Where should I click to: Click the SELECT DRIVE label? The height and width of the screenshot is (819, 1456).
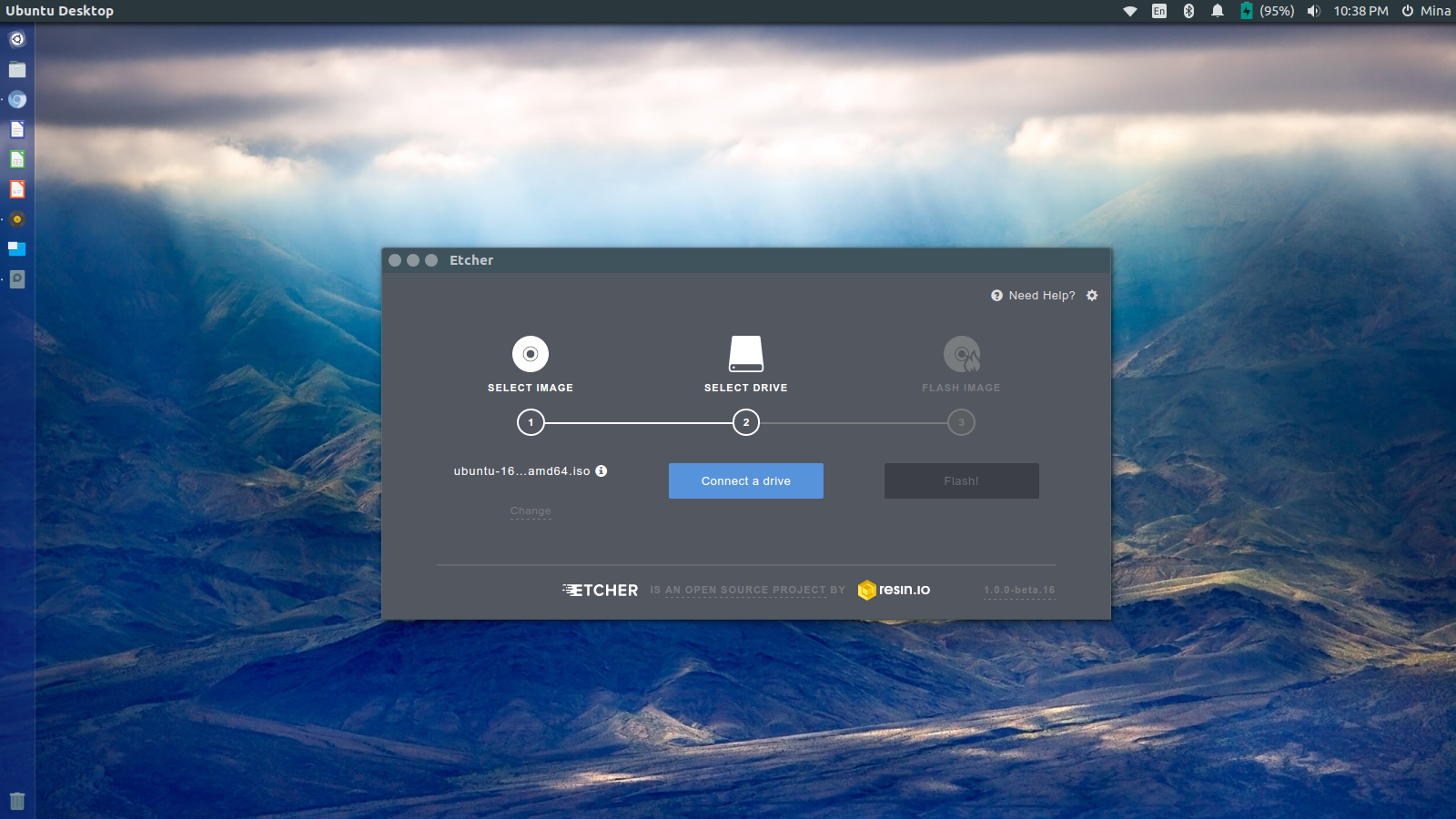[x=746, y=388]
